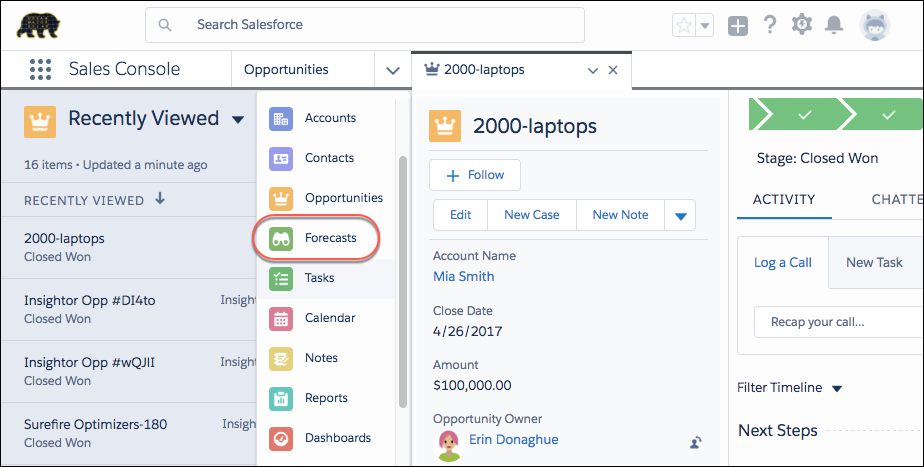This screenshot has width=924, height=467.
Task: Open Insightor Opp #wQJII list row
Action: tap(90, 362)
